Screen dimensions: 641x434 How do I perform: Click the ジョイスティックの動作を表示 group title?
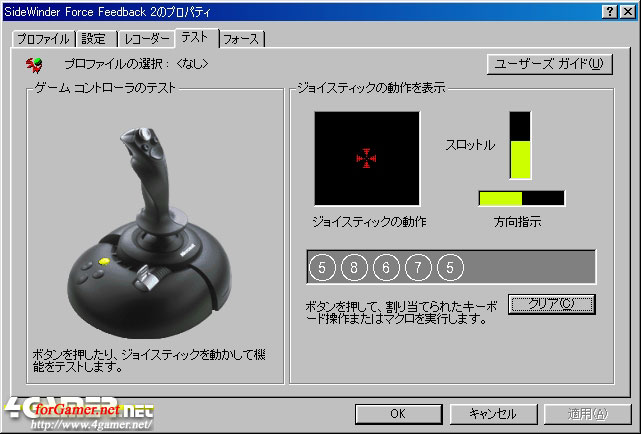371,88
